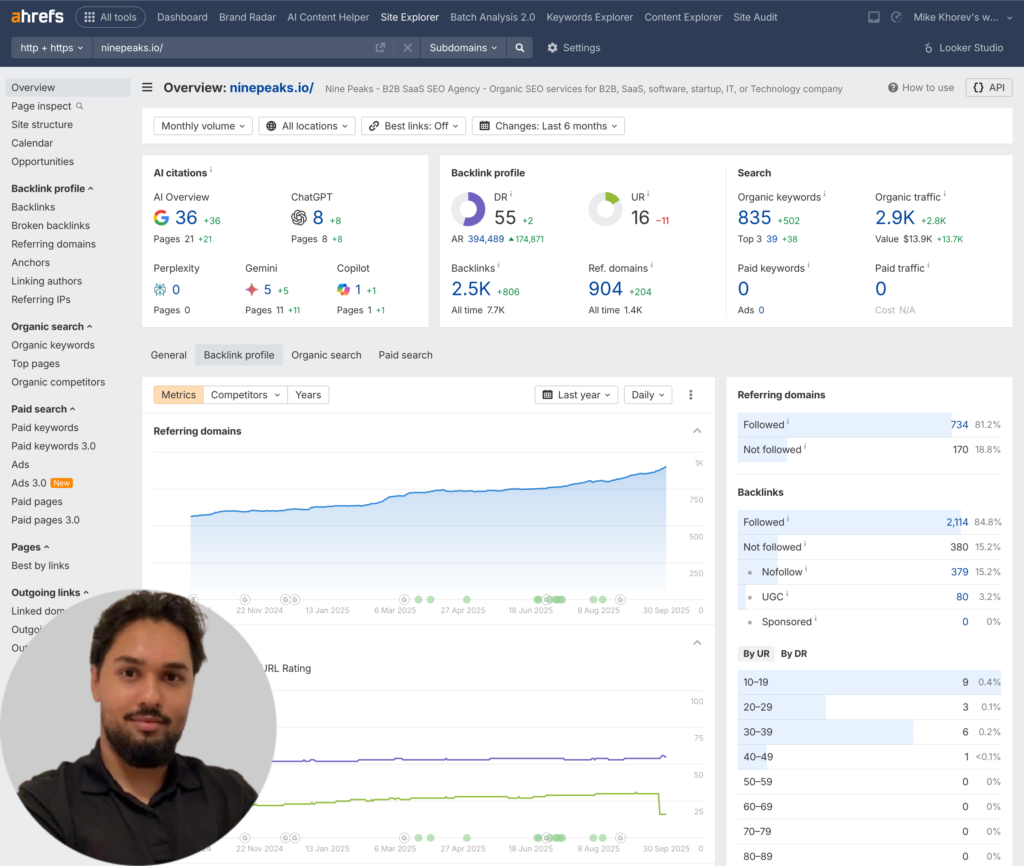Screen dimensions: 1024x866
Task: Collapse the Referring domains chart panel
Action: 697,431
